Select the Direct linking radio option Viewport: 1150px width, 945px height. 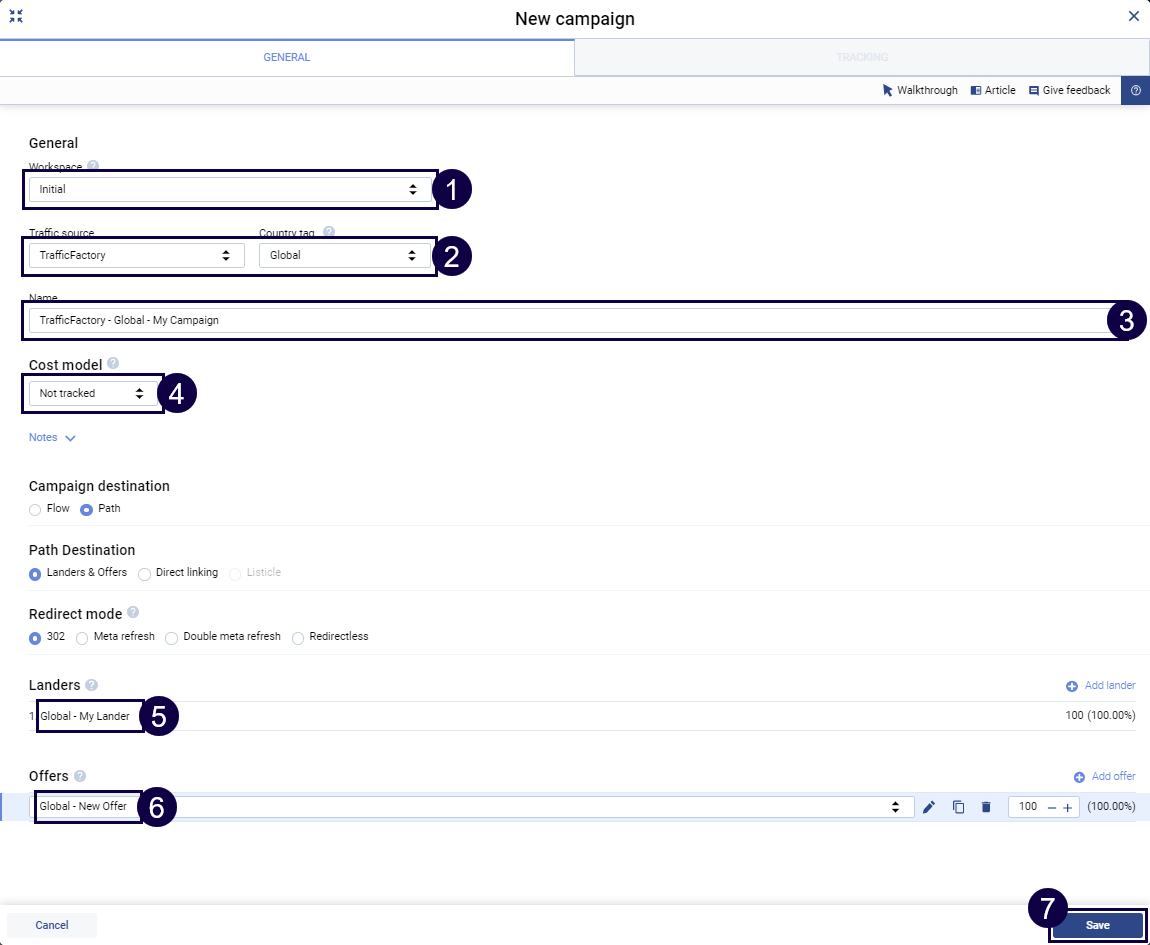coord(145,573)
